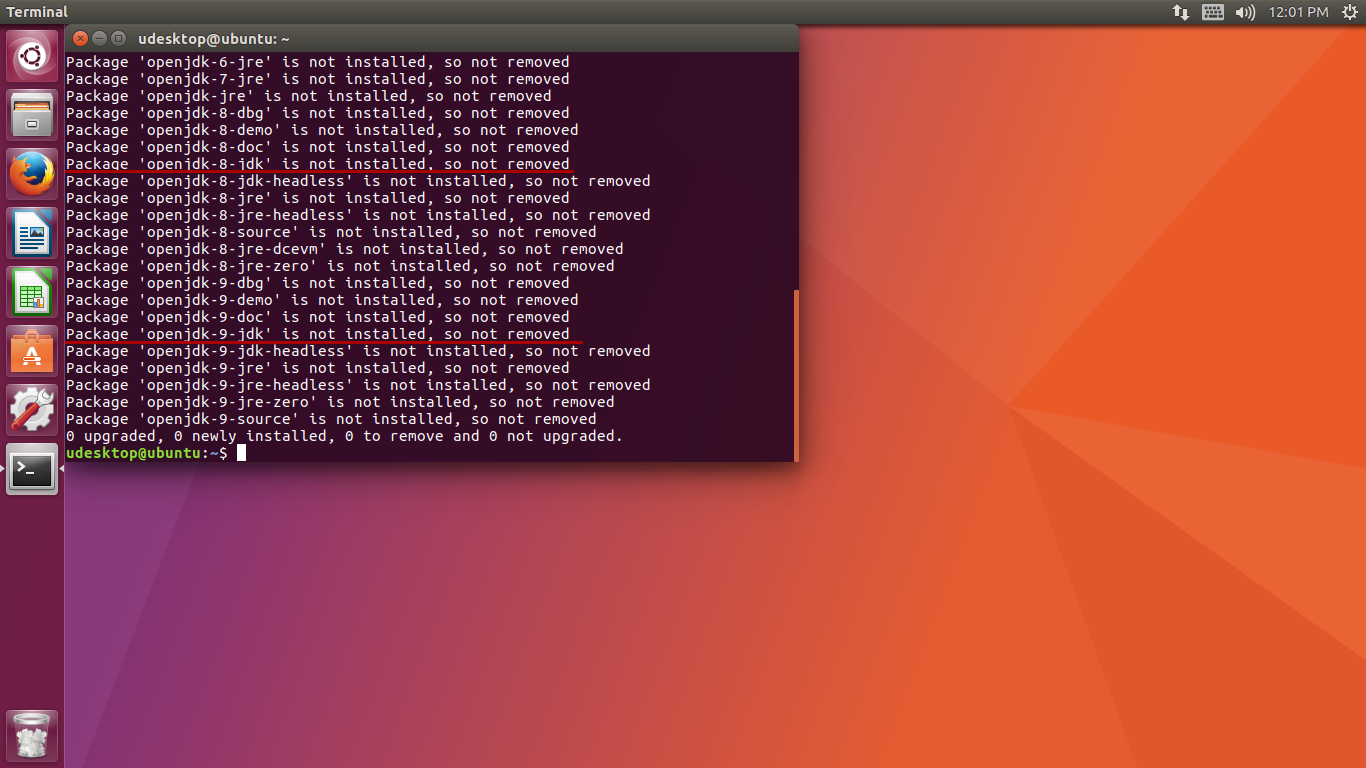Open the Ubuntu Dash search launcher
Image resolution: width=1366 pixels, height=768 pixels.
32,56
